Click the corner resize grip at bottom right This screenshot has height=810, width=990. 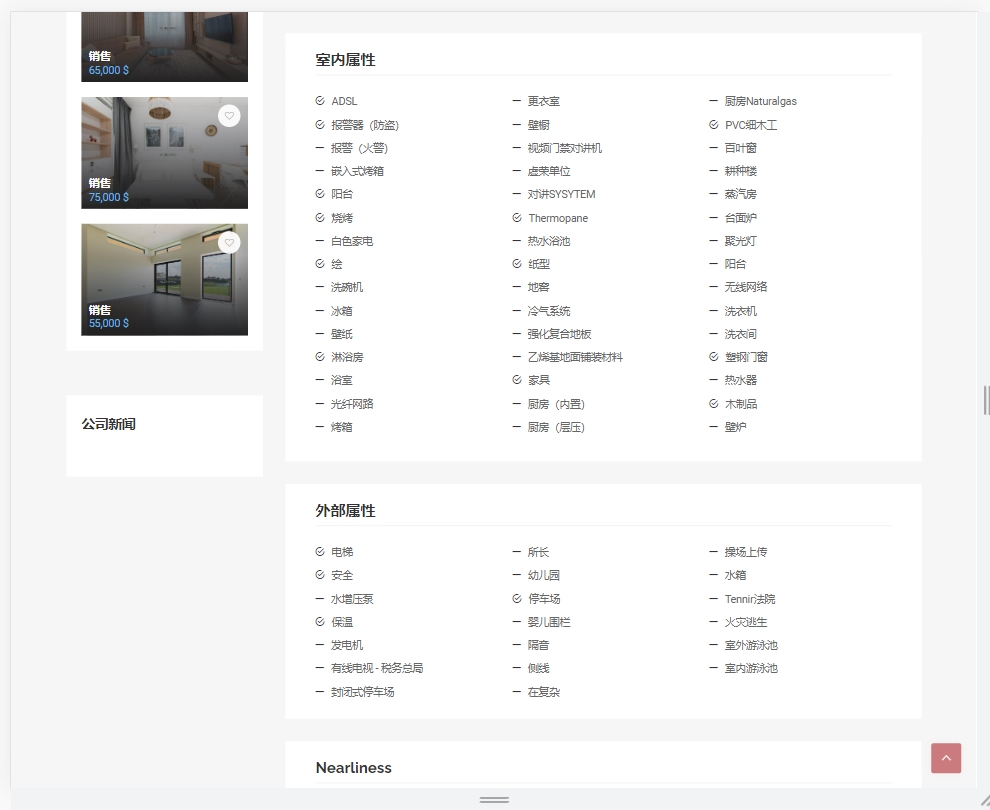pyautogui.click(x=984, y=802)
